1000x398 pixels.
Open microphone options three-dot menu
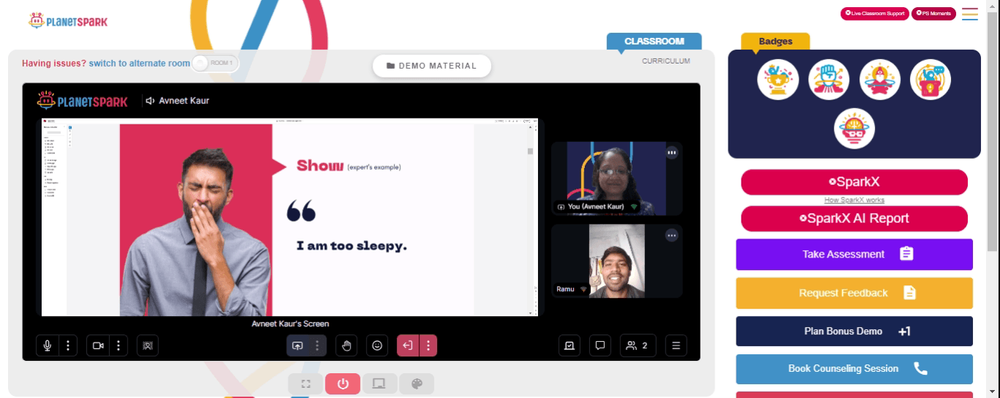68,346
